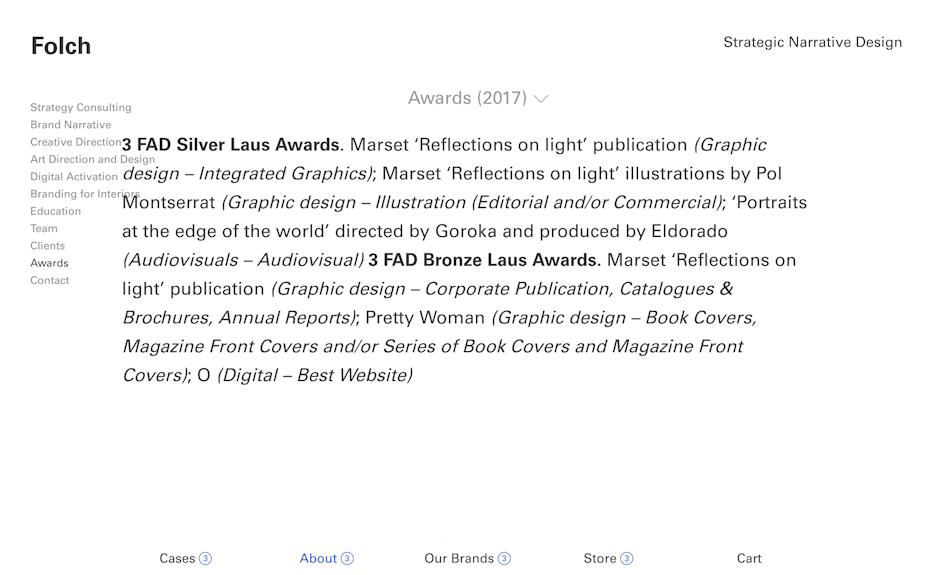The width and height of the screenshot is (930, 575).
Task: Jump to the Creative Direction section
Action: 75,142
